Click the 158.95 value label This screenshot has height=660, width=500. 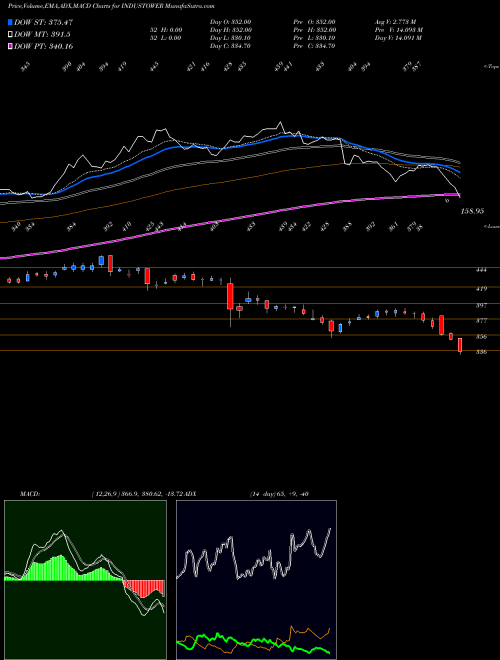click(x=472, y=211)
